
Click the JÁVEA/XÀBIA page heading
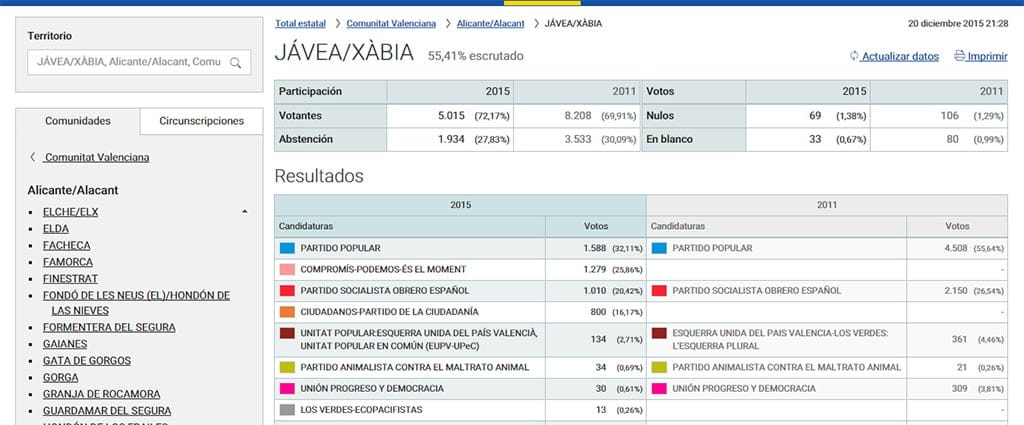[x=344, y=52]
